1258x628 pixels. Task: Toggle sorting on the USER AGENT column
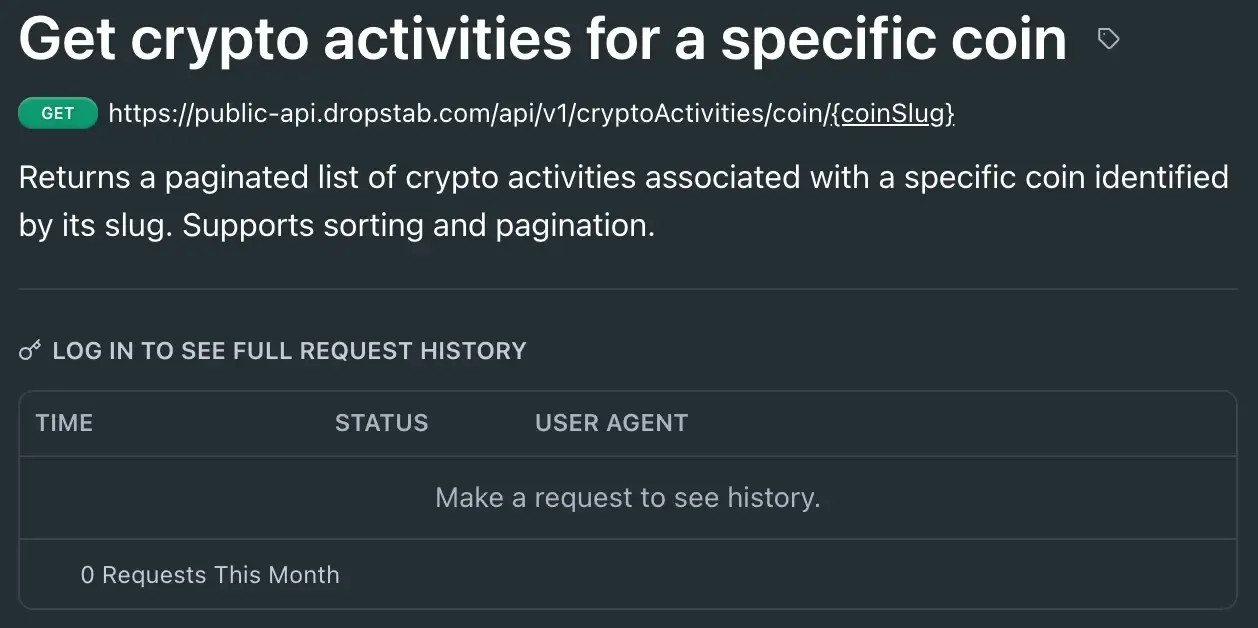point(611,422)
